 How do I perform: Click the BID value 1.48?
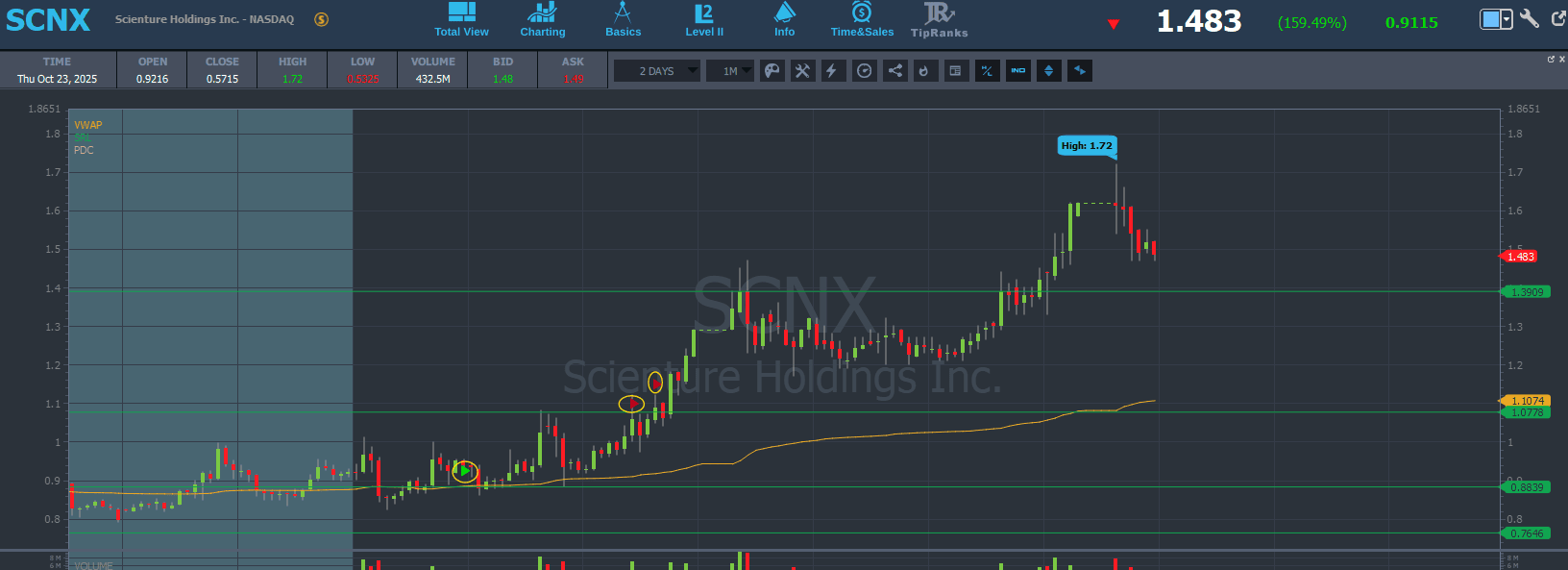[503, 79]
